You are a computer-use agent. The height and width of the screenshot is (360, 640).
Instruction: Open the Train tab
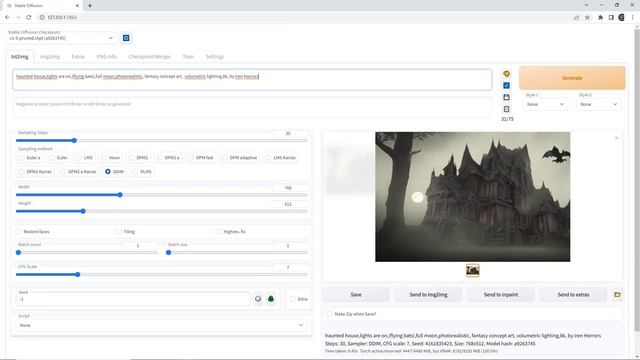click(188, 57)
